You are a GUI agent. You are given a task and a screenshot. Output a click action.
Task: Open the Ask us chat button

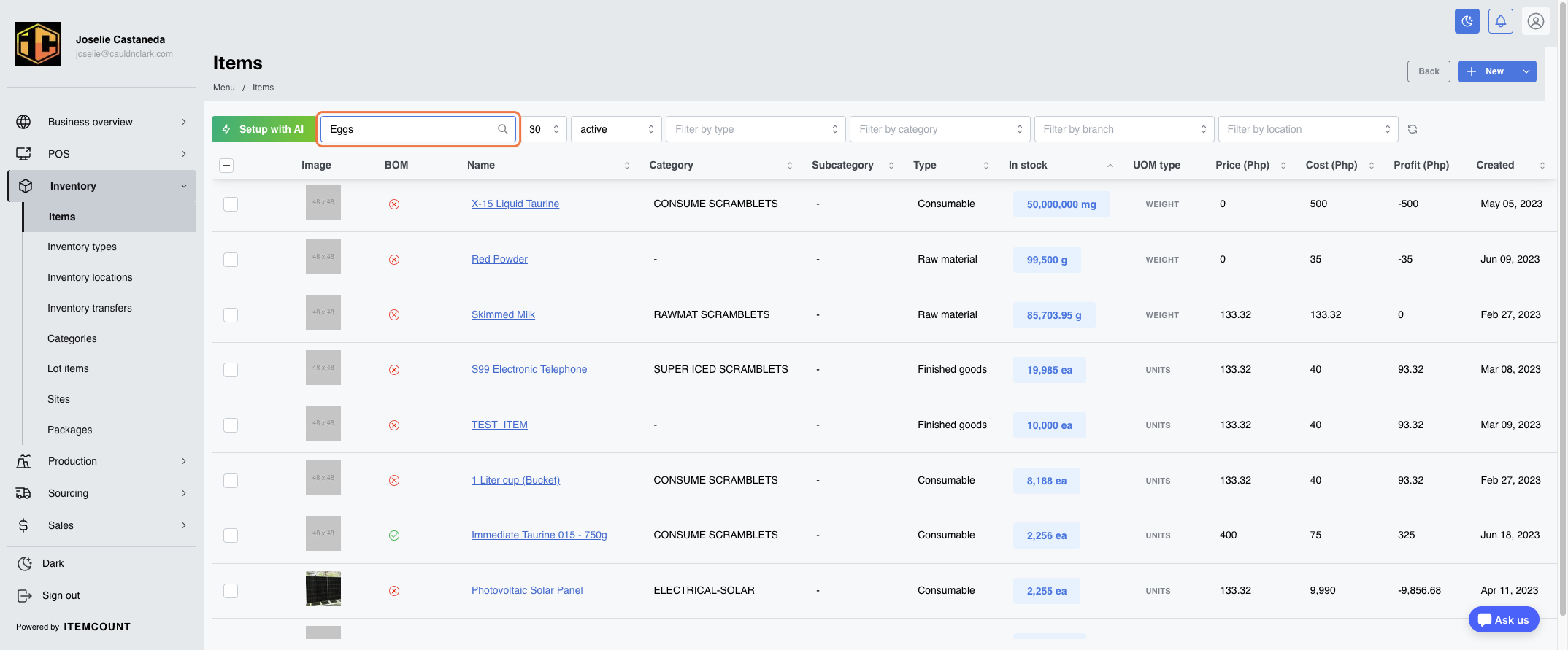tap(1504, 620)
